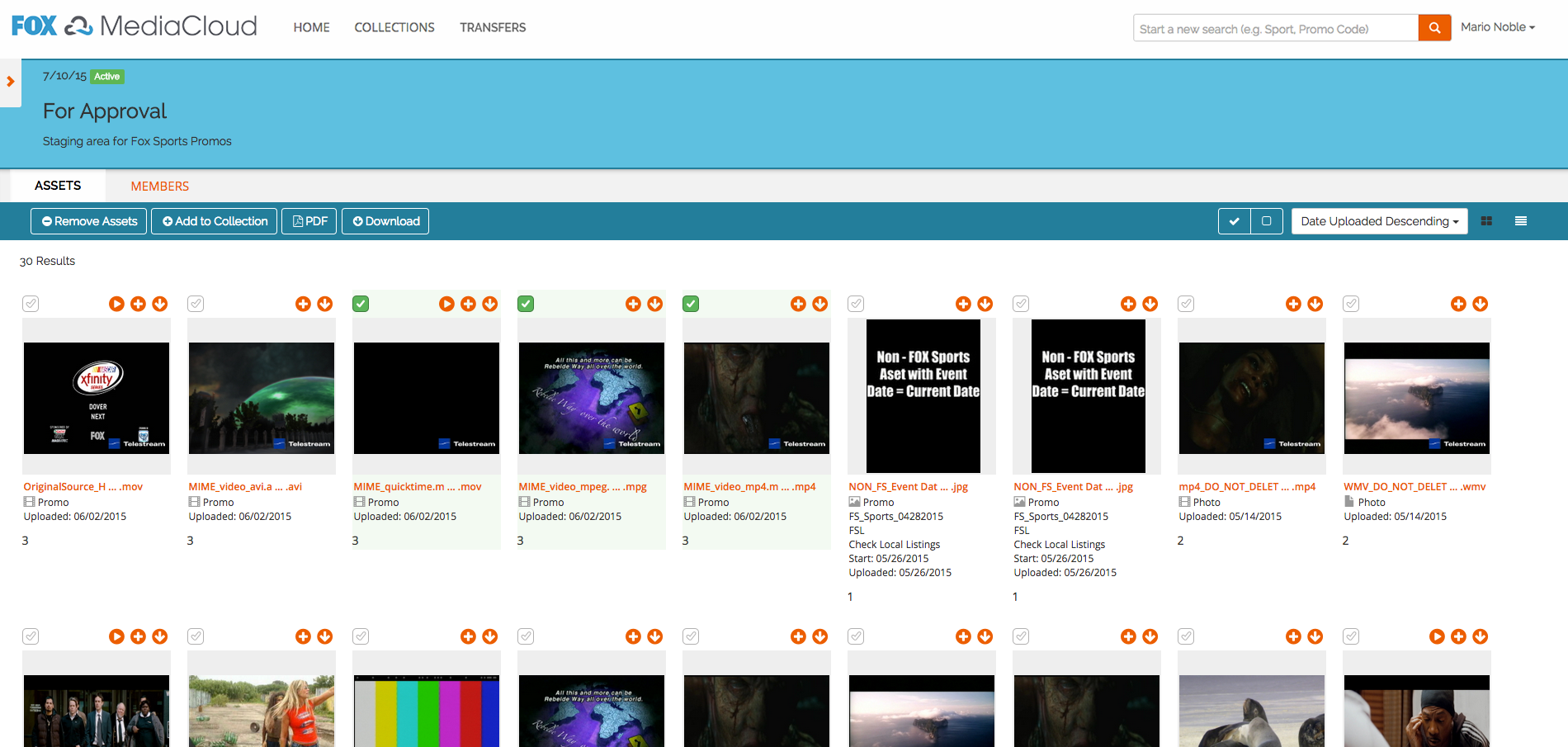Click add icon on mp4_DO_NOT_DELET asset
Screen dimensions: 1568x747
pos(1293,304)
